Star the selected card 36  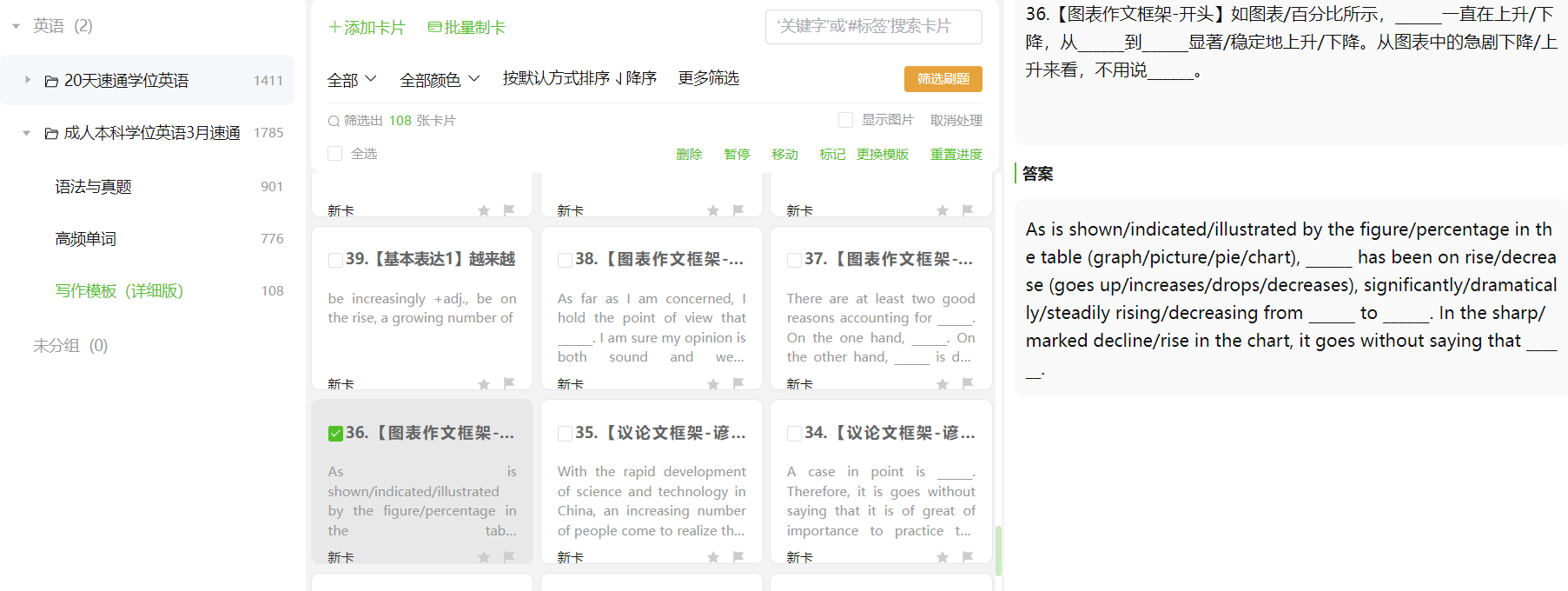484,557
